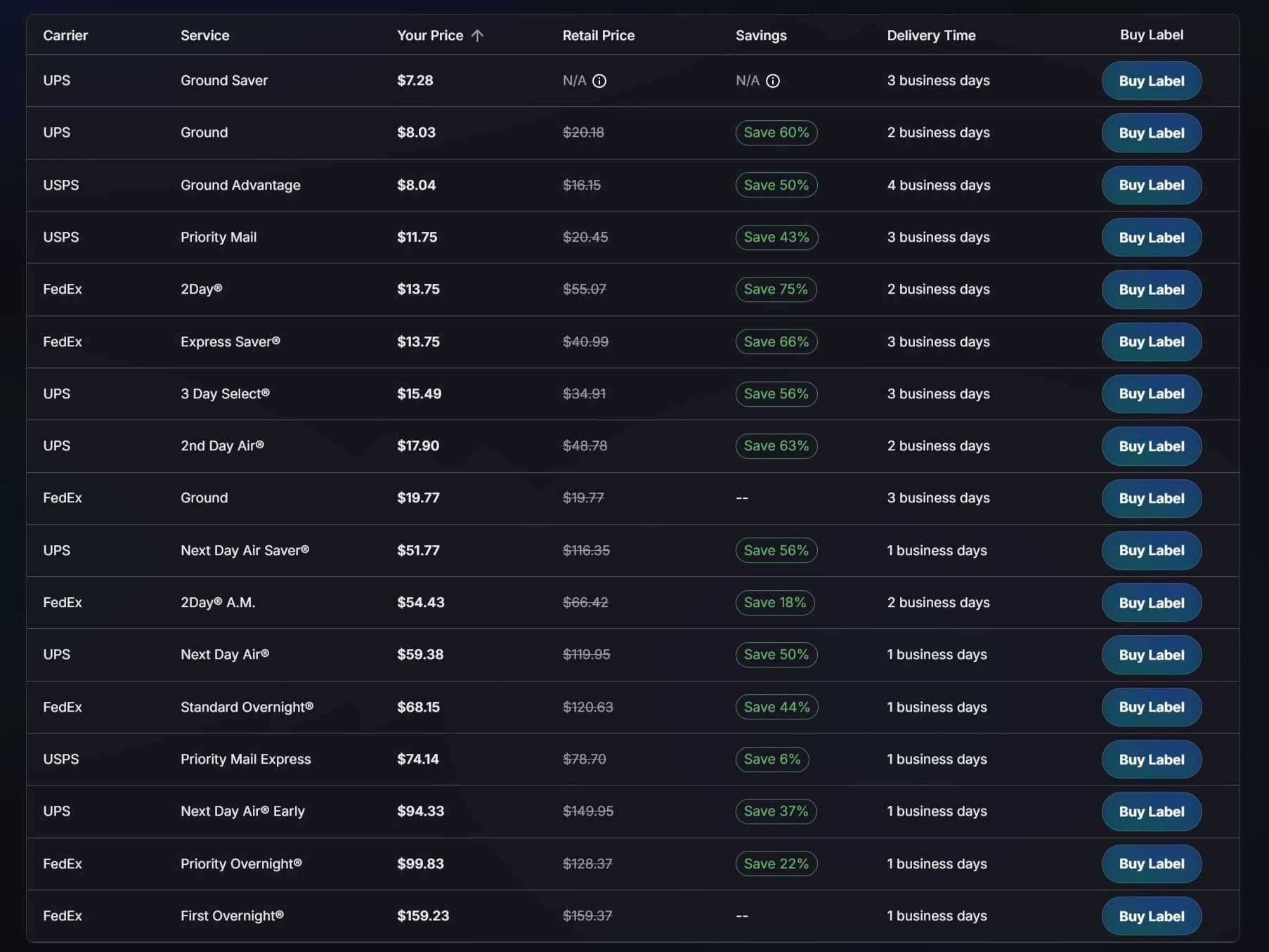
Task: Click the Your Price column header
Action: pyautogui.click(x=430, y=35)
